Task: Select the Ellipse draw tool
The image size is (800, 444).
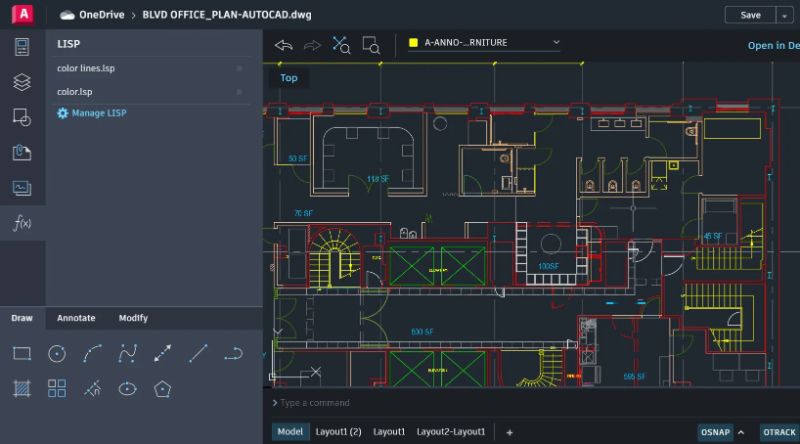Action: point(128,389)
